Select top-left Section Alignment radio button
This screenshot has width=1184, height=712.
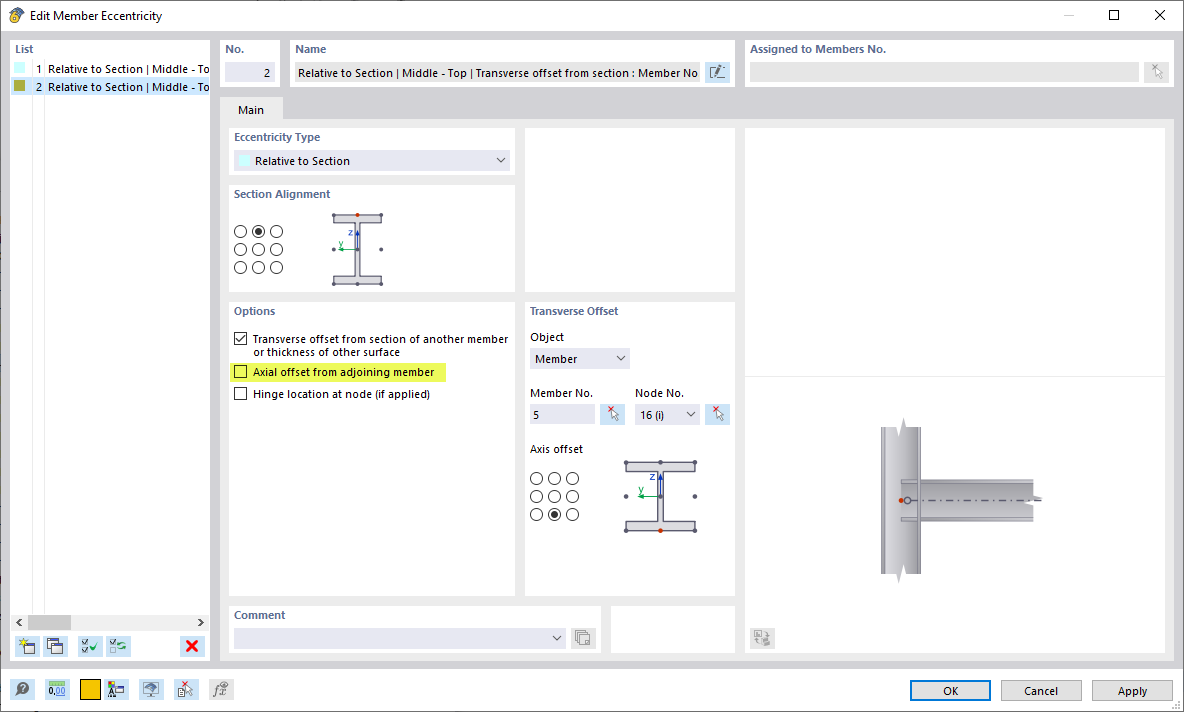coord(241,232)
